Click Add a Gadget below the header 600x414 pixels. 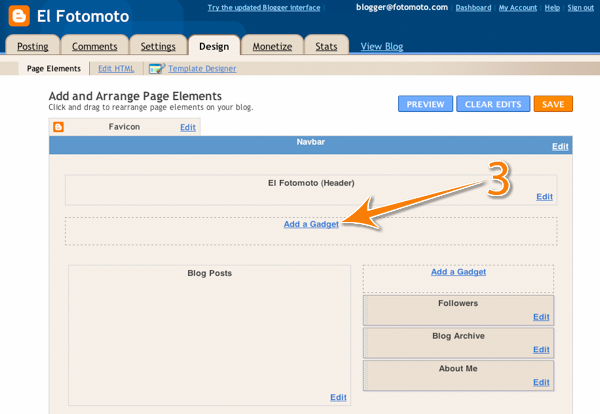tap(311, 224)
